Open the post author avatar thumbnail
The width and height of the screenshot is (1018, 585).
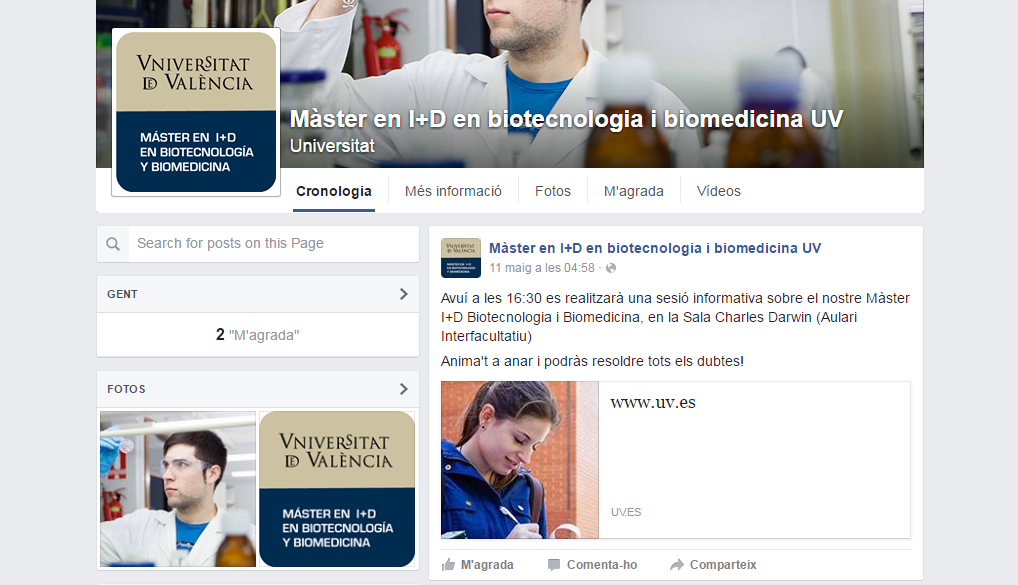coord(461,258)
